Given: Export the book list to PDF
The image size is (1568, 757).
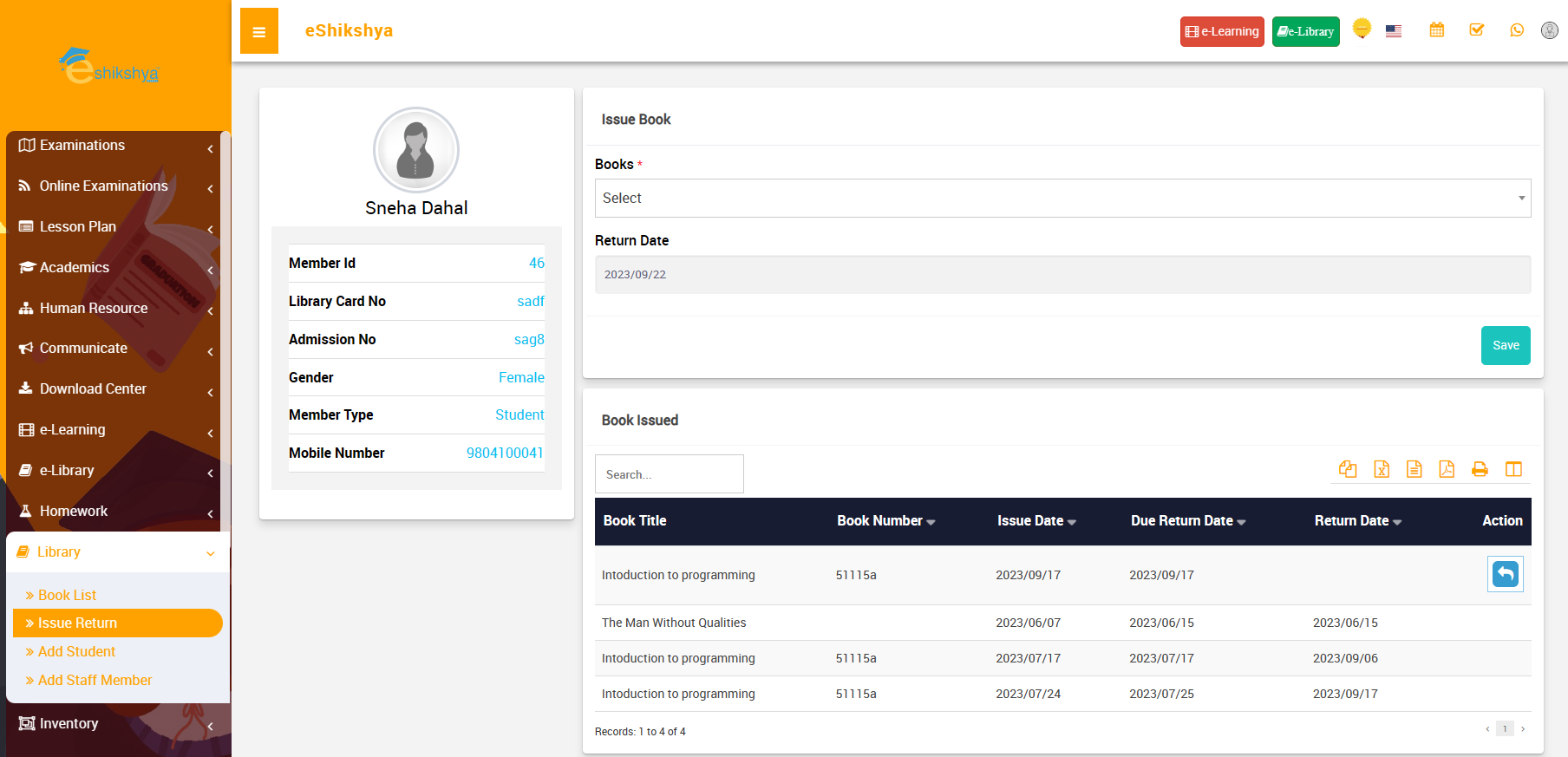Looking at the screenshot, I should tap(1447, 469).
